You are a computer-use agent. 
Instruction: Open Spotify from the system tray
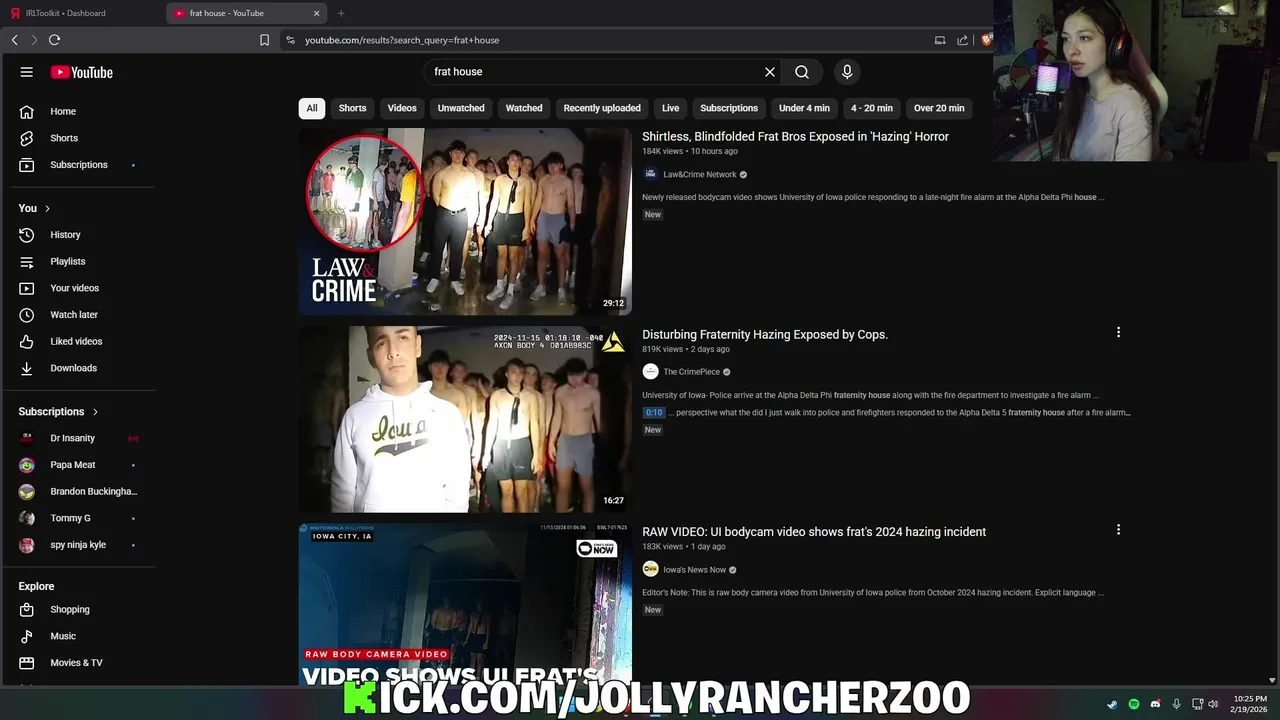click(x=1133, y=704)
